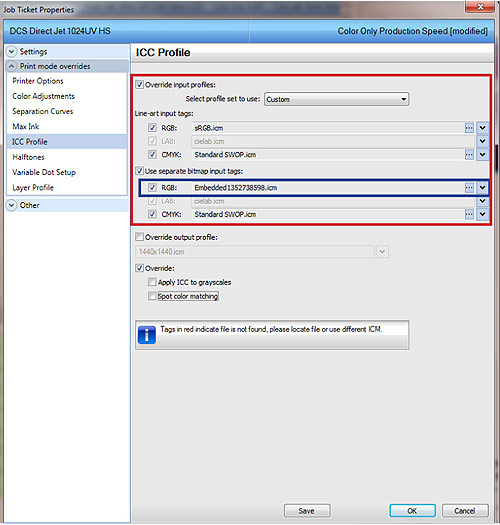Collapse the Print mode overrides section
The height and width of the screenshot is (525, 500).
(x=11, y=66)
